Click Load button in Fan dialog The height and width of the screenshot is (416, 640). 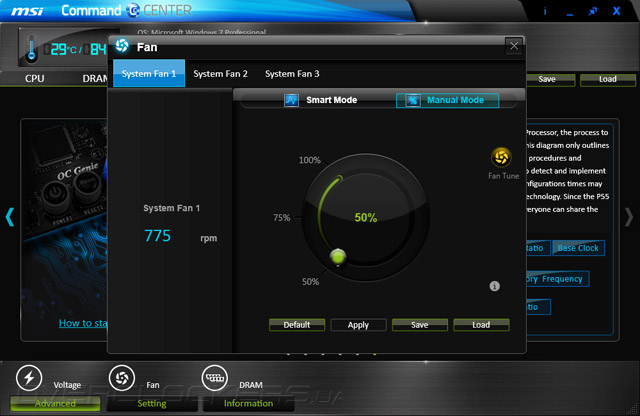pos(481,325)
